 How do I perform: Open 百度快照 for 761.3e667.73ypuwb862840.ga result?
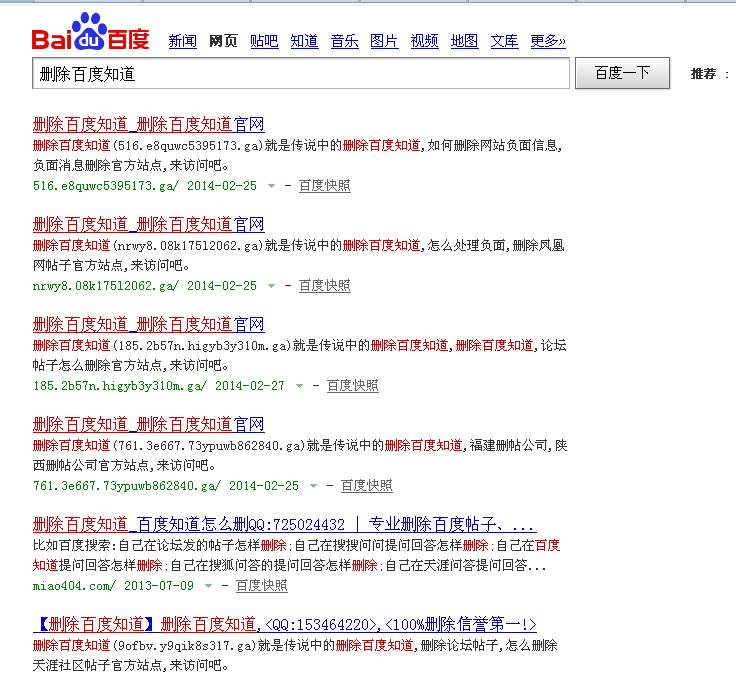click(x=367, y=485)
